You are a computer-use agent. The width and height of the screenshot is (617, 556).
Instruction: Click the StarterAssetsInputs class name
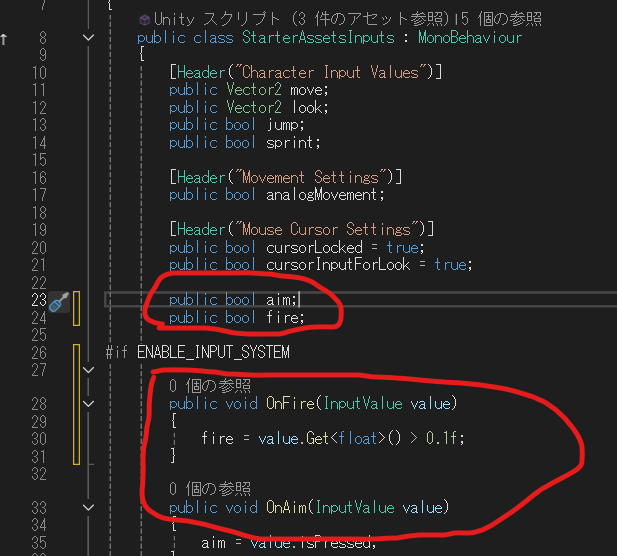click(x=318, y=38)
